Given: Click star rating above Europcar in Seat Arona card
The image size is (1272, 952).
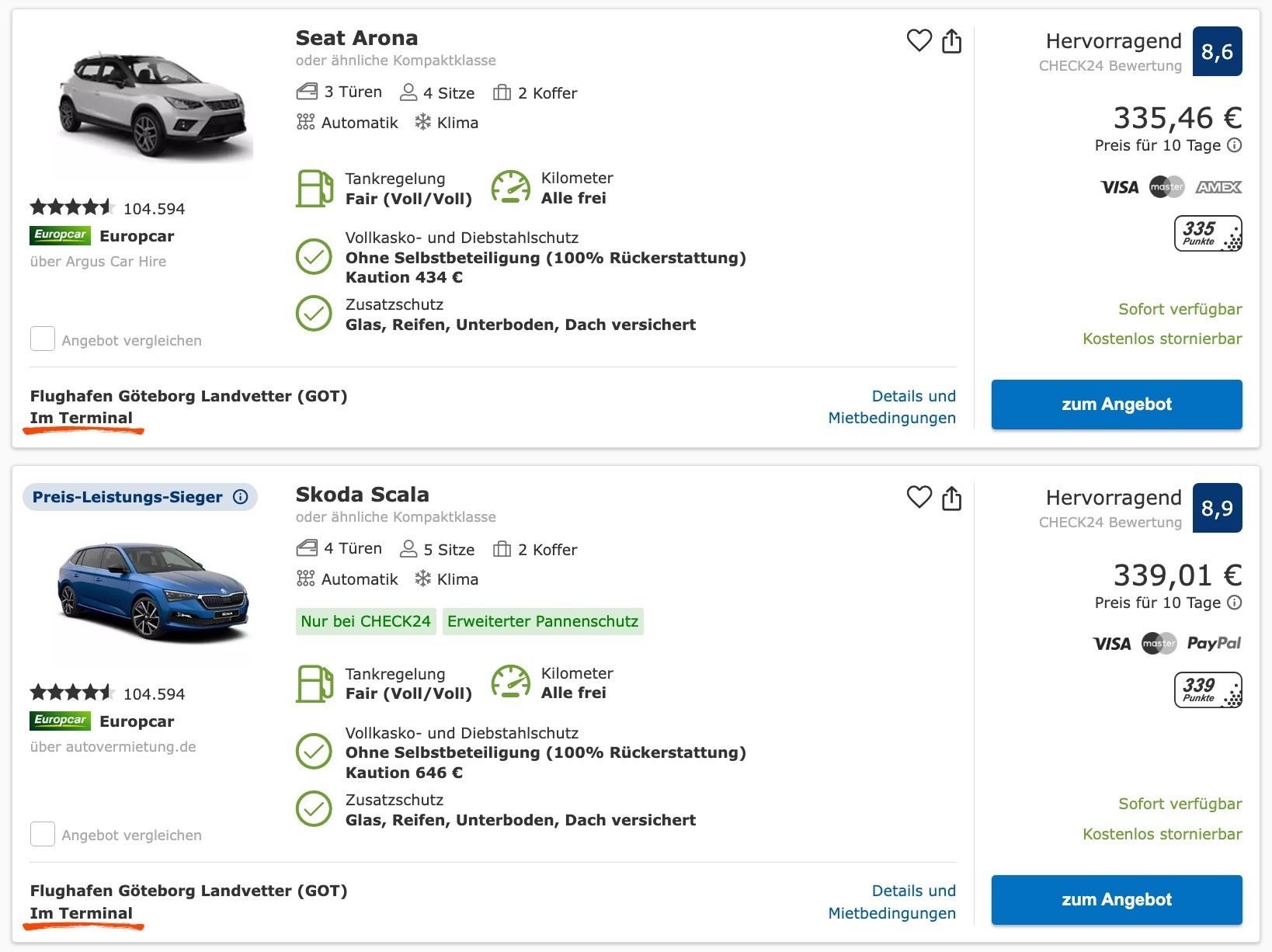Looking at the screenshot, I should pos(72,207).
